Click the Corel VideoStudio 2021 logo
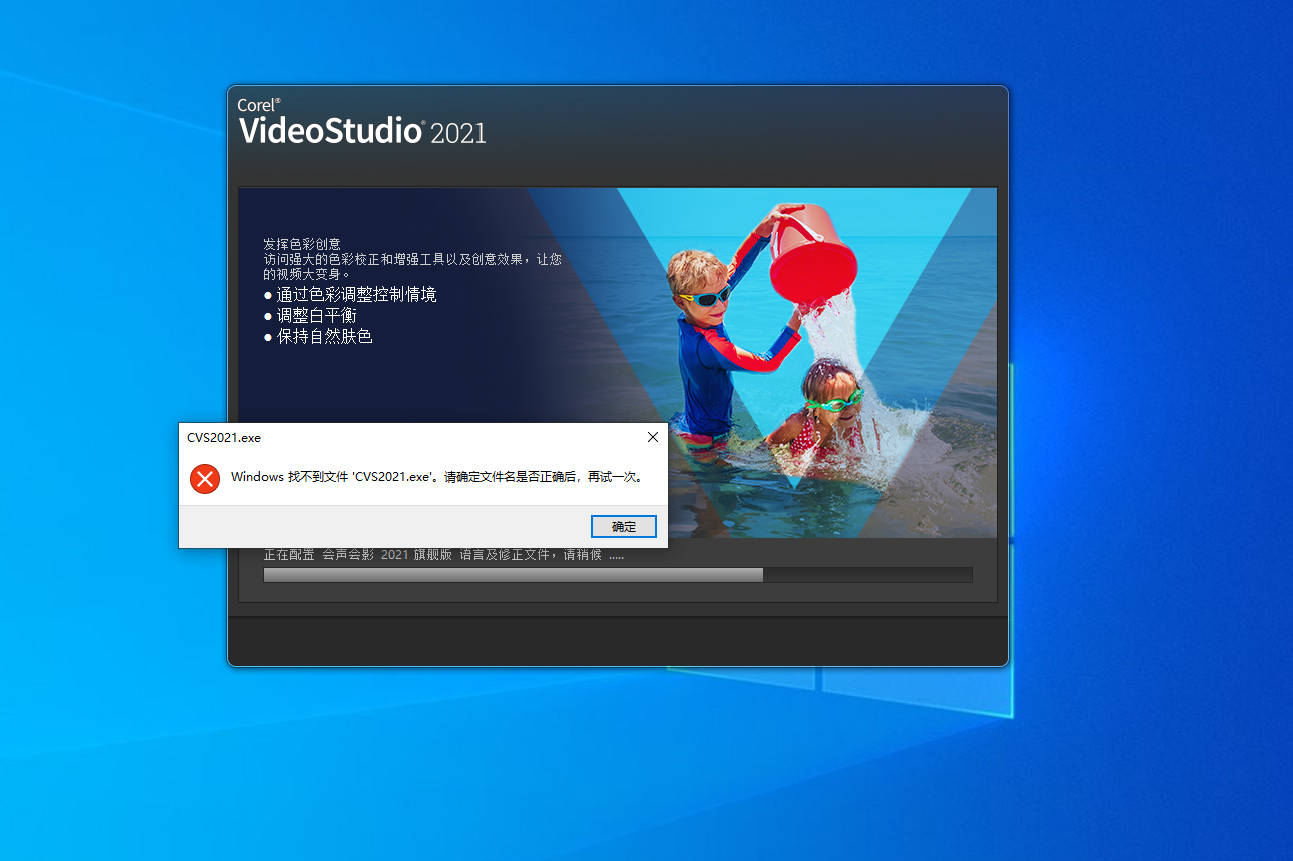The height and width of the screenshot is (861, 1293). [362, 122]
